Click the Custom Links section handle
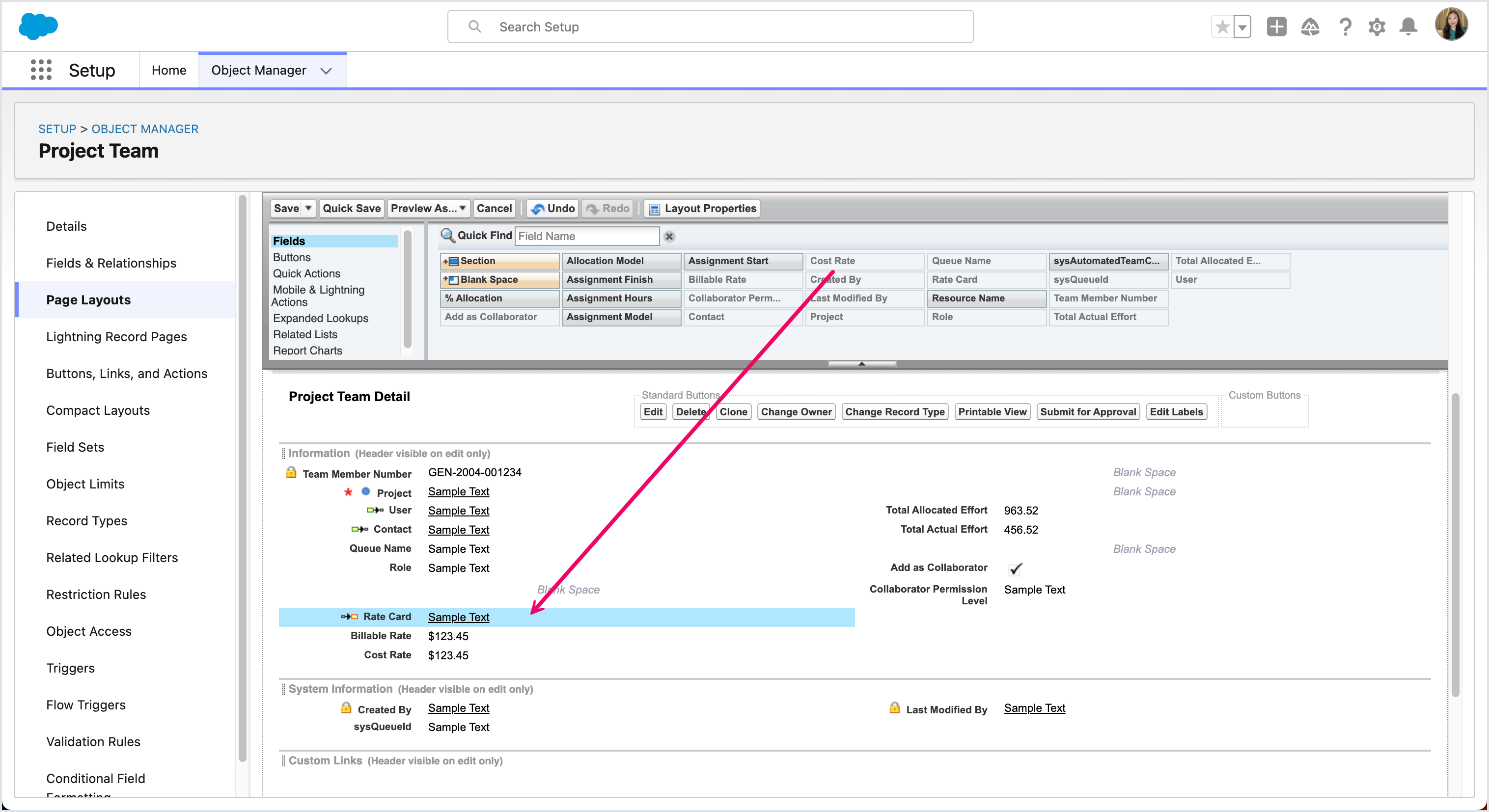This screenshot has height=812, width=1489. tap(283, 760)
